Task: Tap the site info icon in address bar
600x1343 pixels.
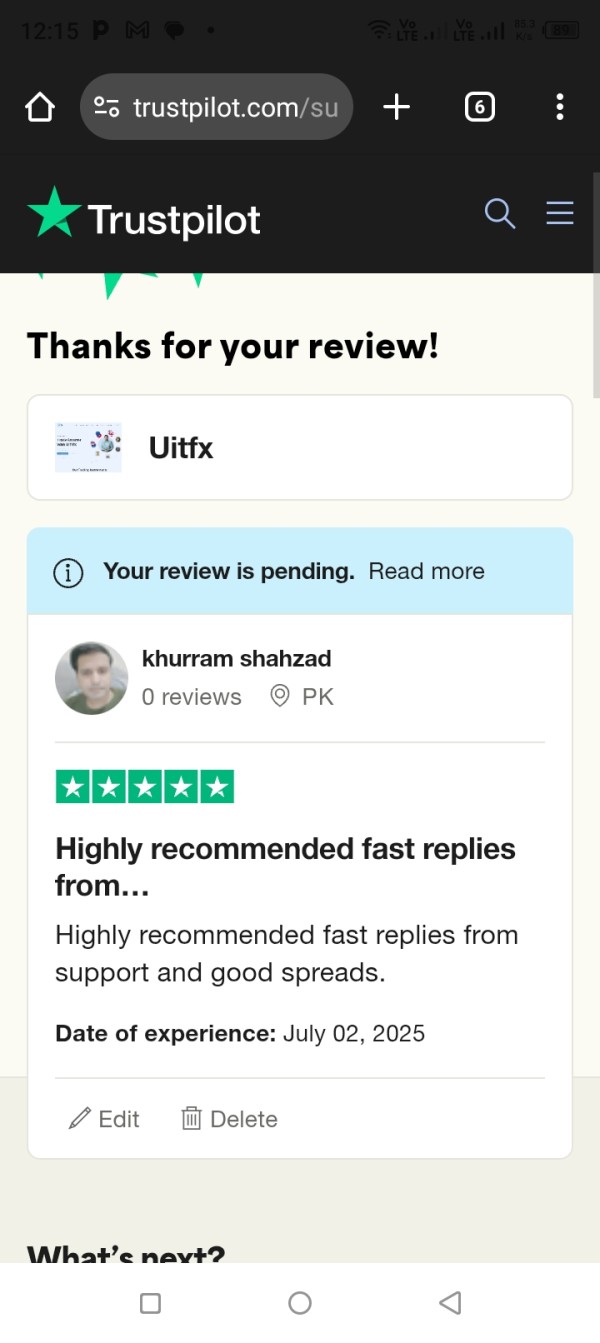Action: pyautogui.click(x=107, y=107)
